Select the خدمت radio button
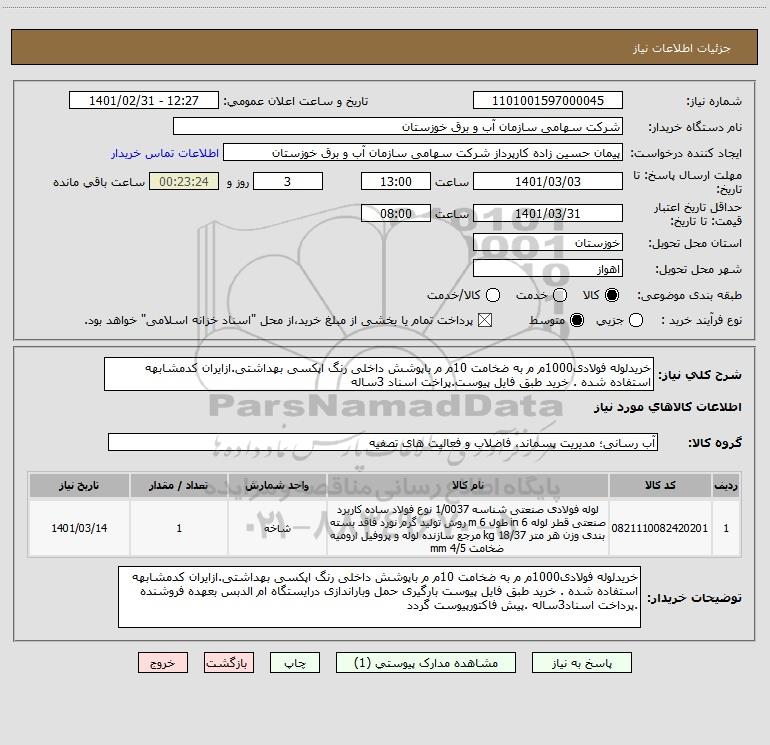The height and width of the screenshot is (745, 770). 560,295
